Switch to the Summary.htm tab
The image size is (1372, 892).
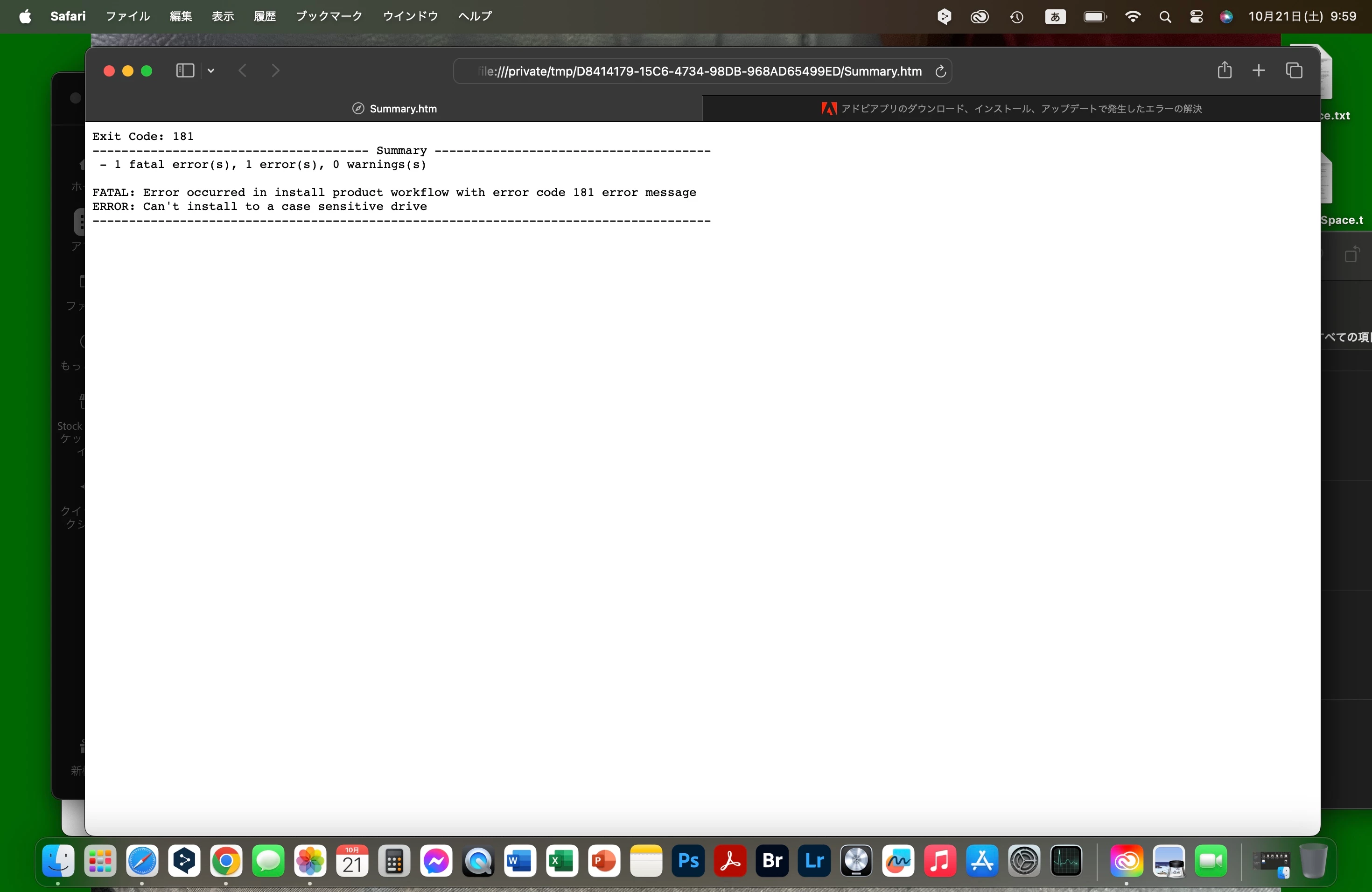pos(394,109)
